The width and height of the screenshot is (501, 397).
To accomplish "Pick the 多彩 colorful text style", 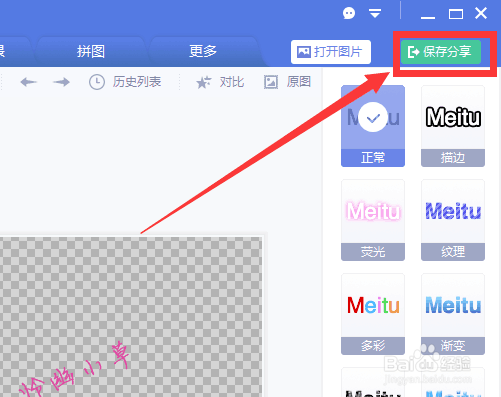I will [x=373, y=314].
